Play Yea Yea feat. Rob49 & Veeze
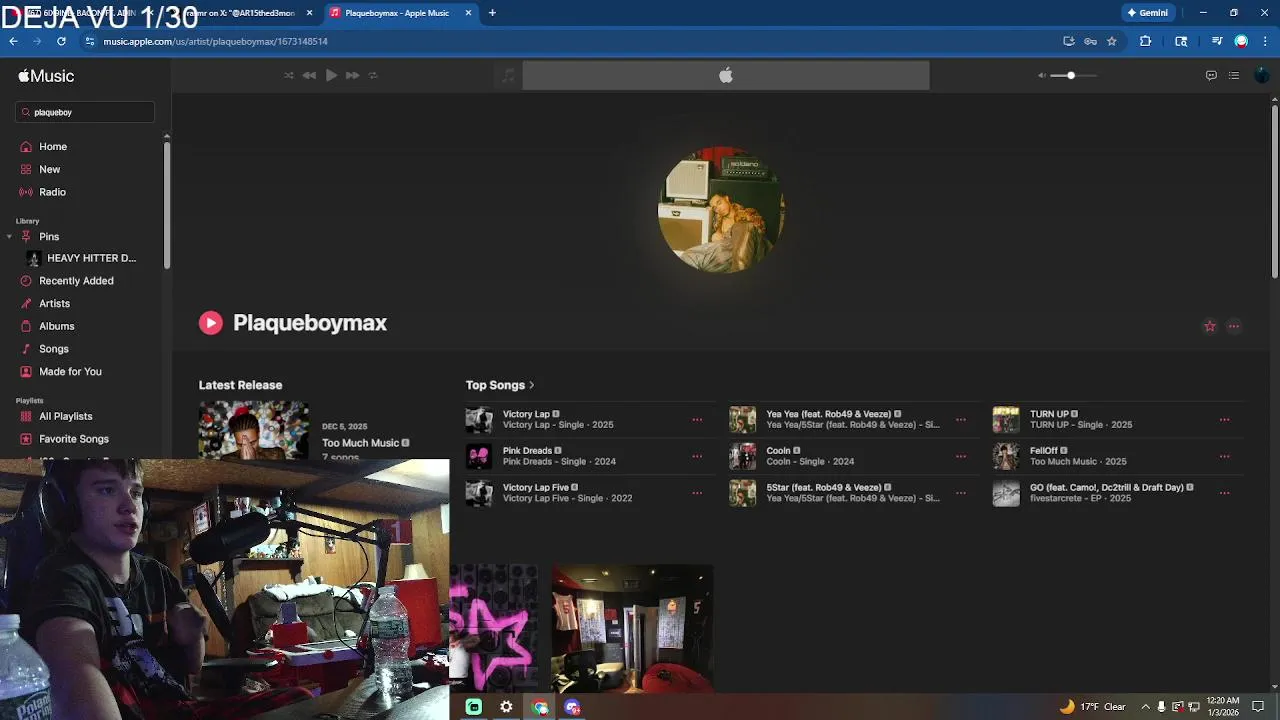The image size is (1280, 720). 743,419
